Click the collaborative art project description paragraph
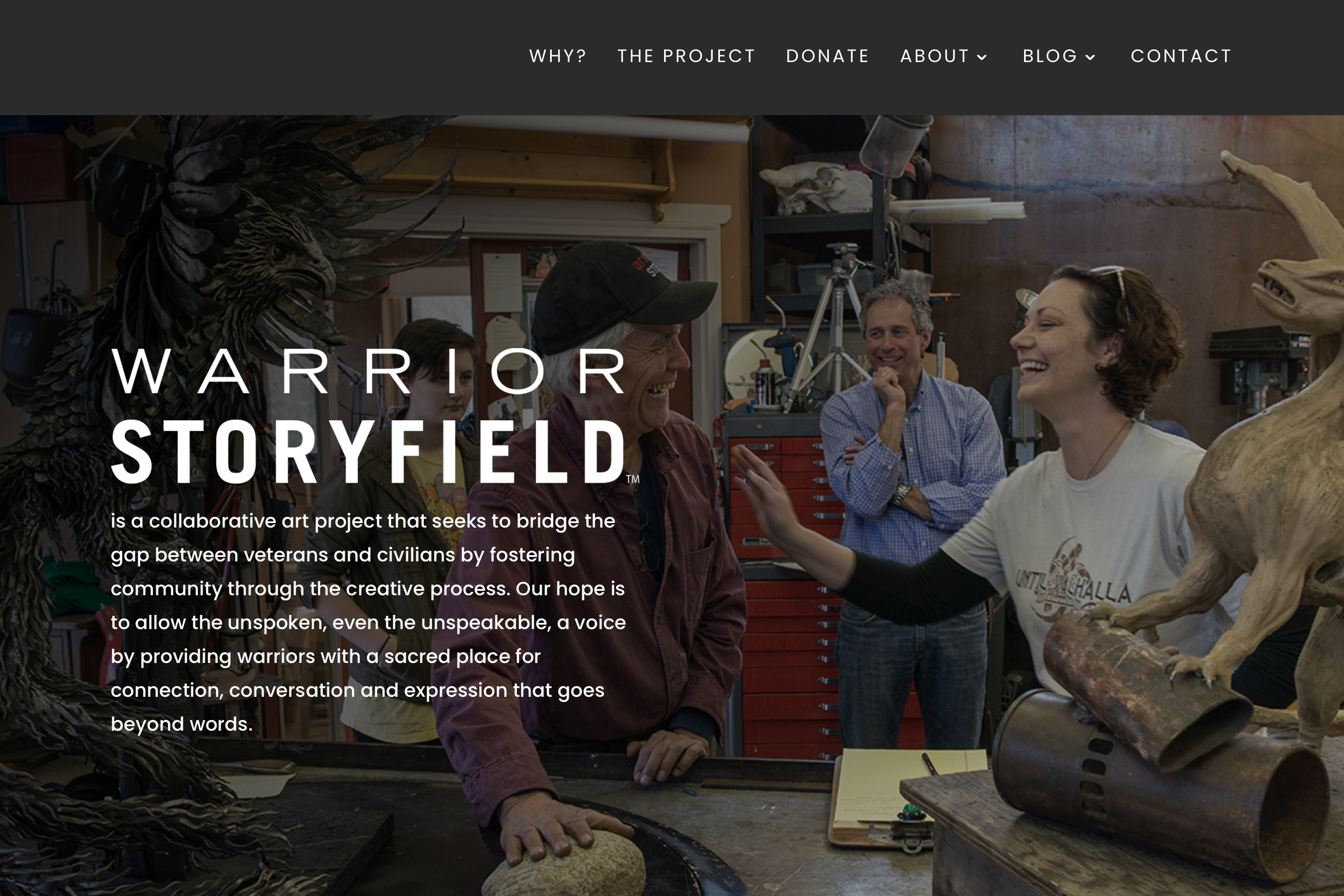 pyautogui.click(x=368, y=622)
